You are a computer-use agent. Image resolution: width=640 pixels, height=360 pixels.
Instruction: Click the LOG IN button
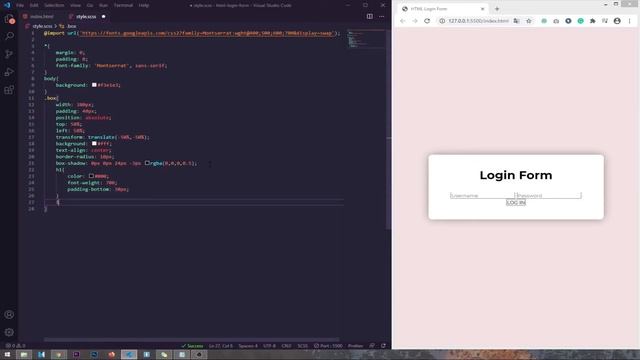(x=516, y=202)
